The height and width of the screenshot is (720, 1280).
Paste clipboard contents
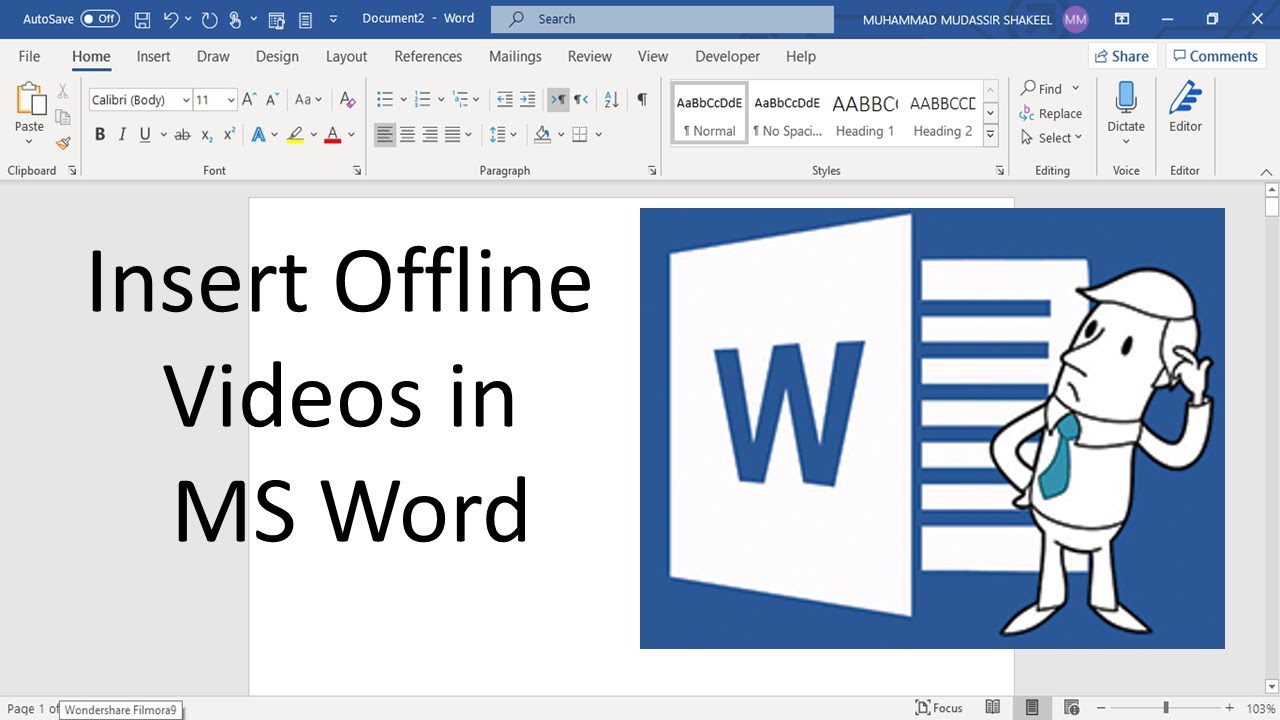click(29, 107)
